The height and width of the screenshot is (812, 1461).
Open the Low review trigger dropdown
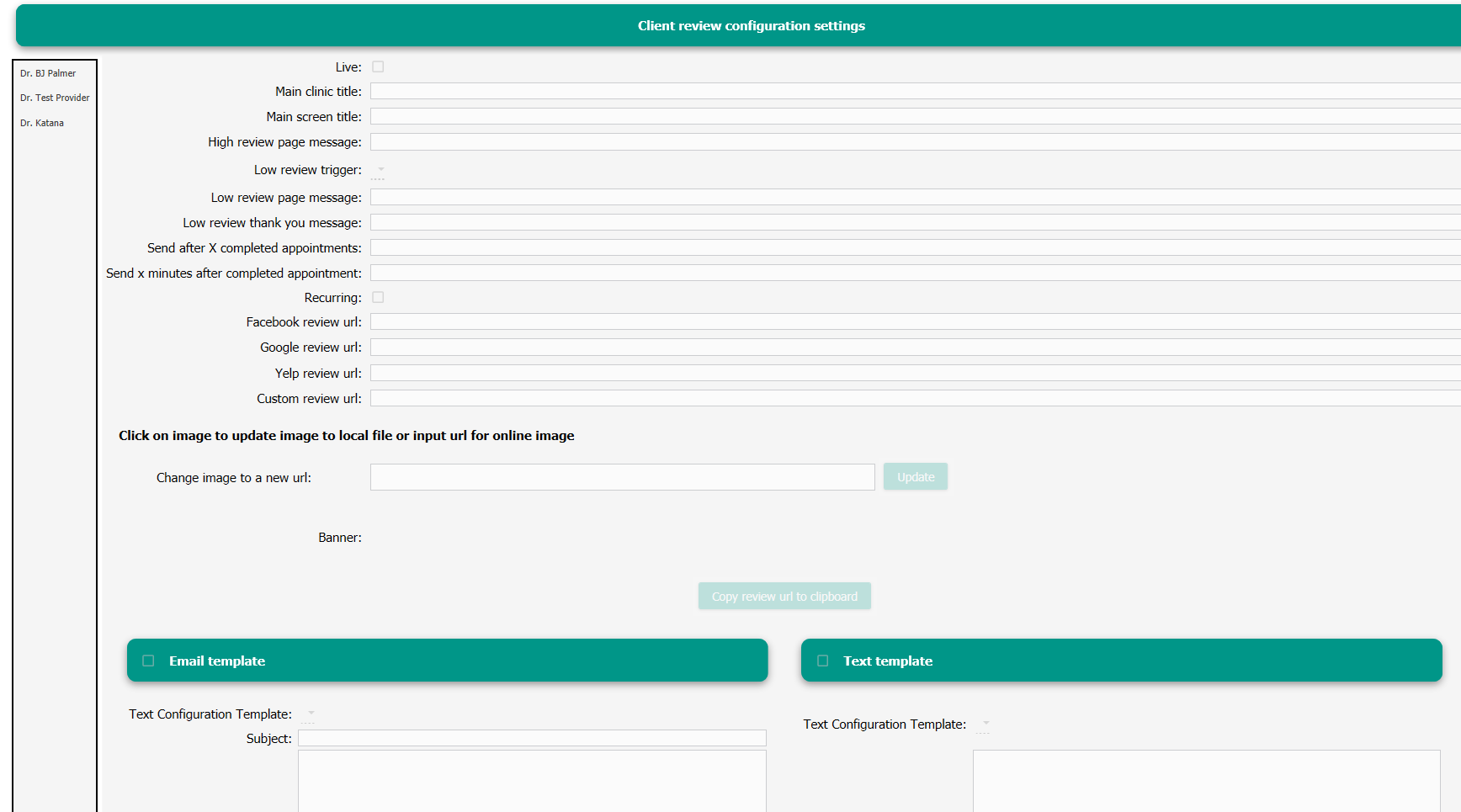click(x=379, y=170)
